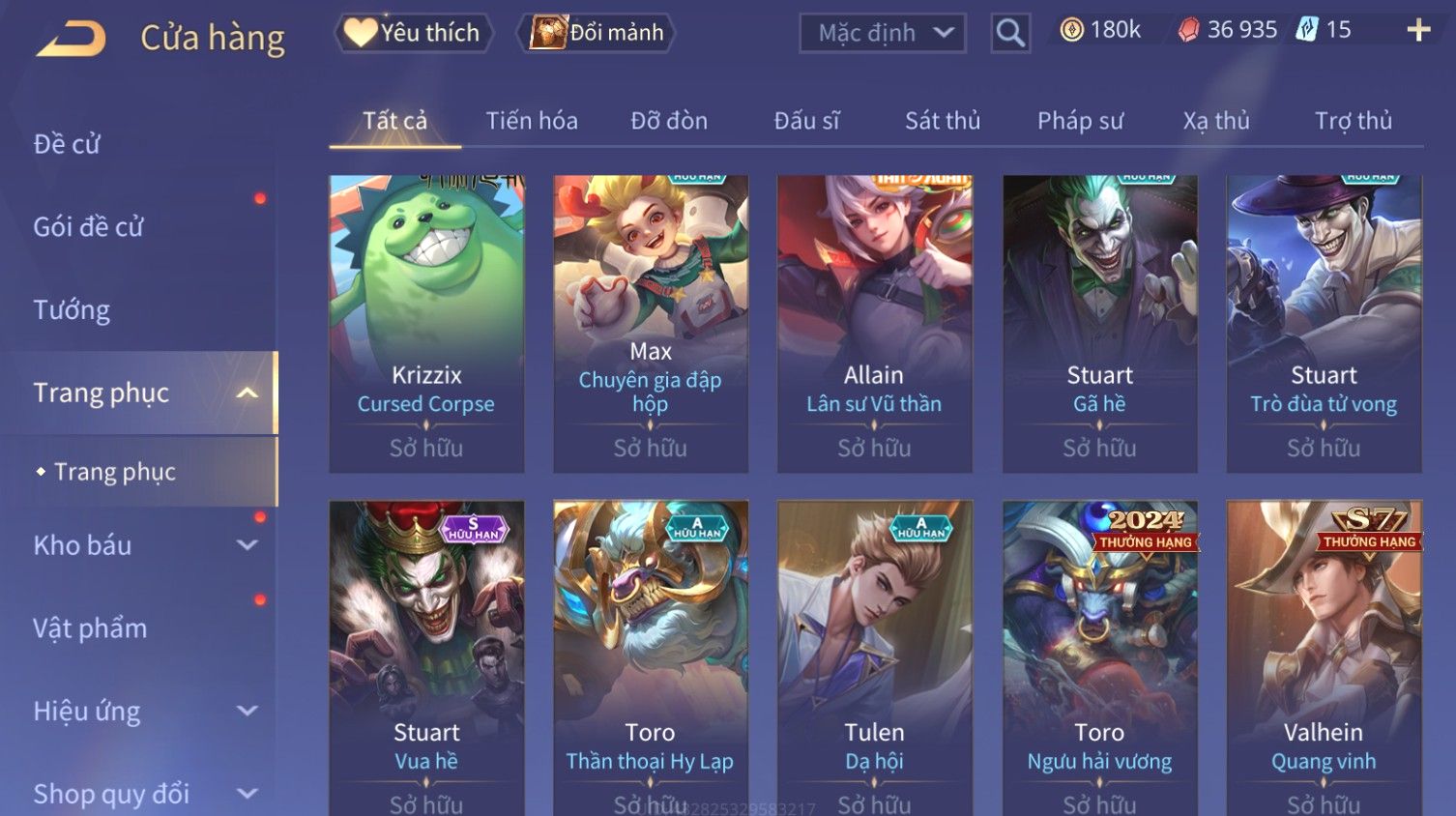
Task: Tap the red gem currency icon
Action: tap(1188, 31)
